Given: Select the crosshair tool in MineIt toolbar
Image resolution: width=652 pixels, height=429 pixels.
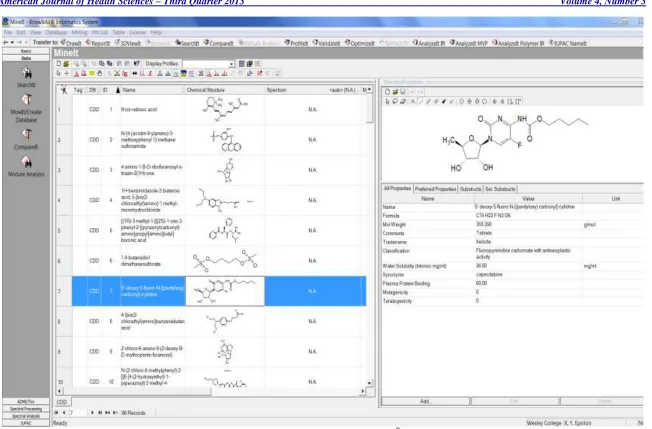Looking at the screenshot, I should click(67, 73).
